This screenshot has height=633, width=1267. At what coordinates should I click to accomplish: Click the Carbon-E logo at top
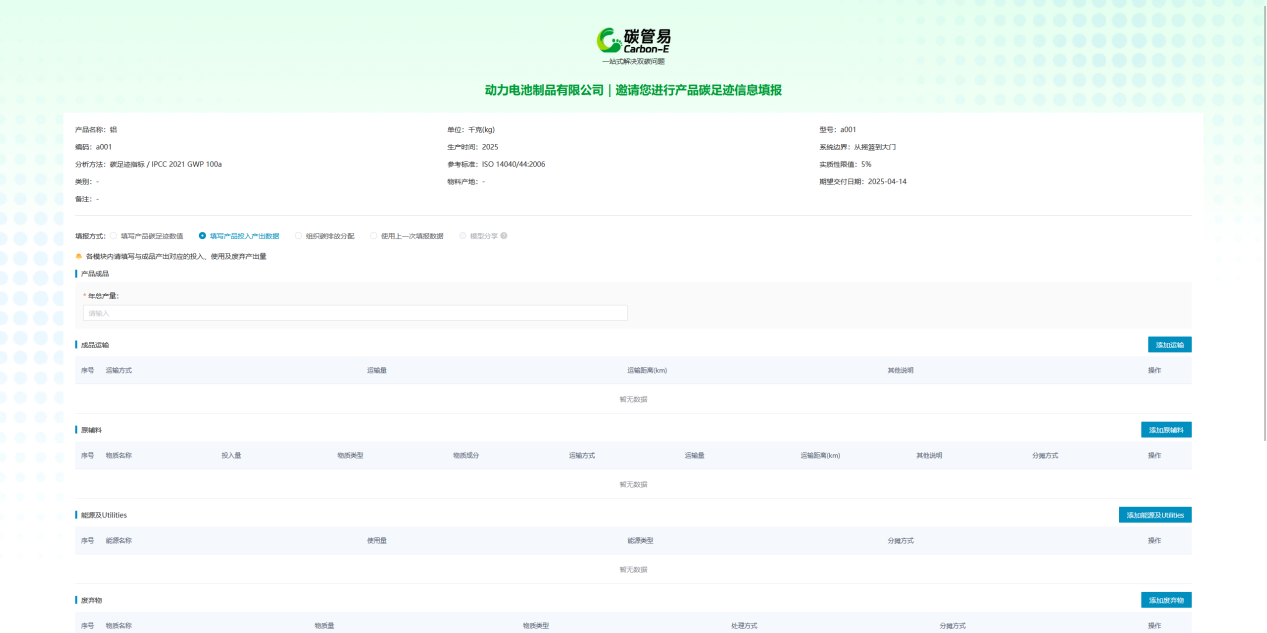[x=633, y=42]
